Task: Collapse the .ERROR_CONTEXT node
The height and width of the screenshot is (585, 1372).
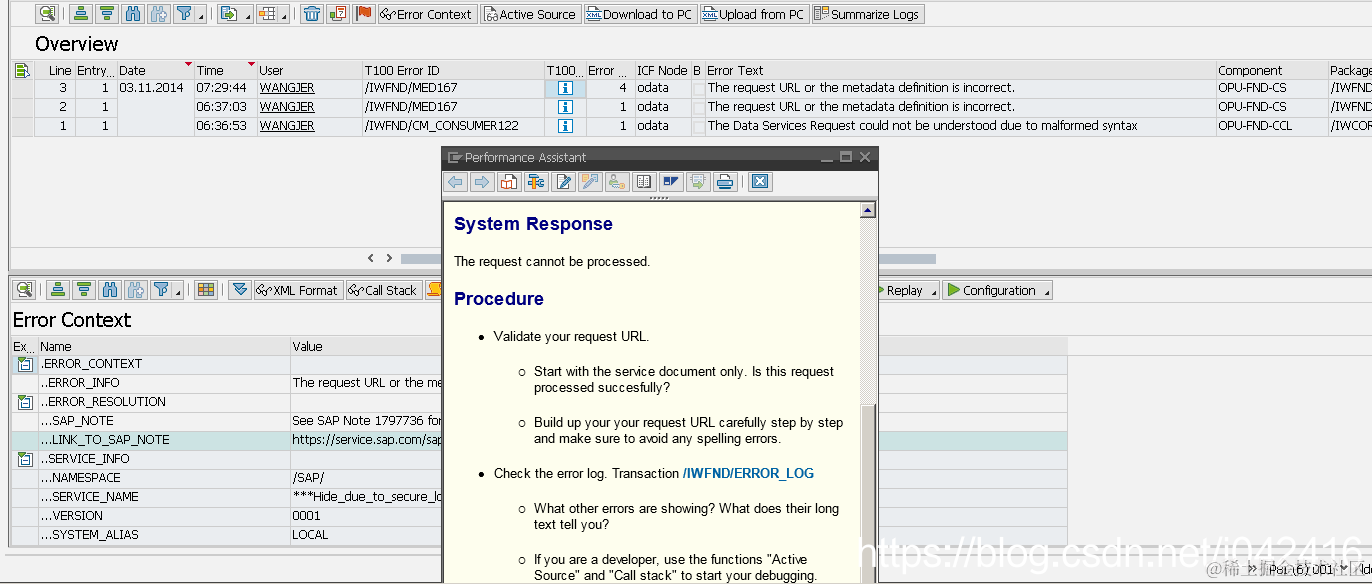Action: (25, 364)
